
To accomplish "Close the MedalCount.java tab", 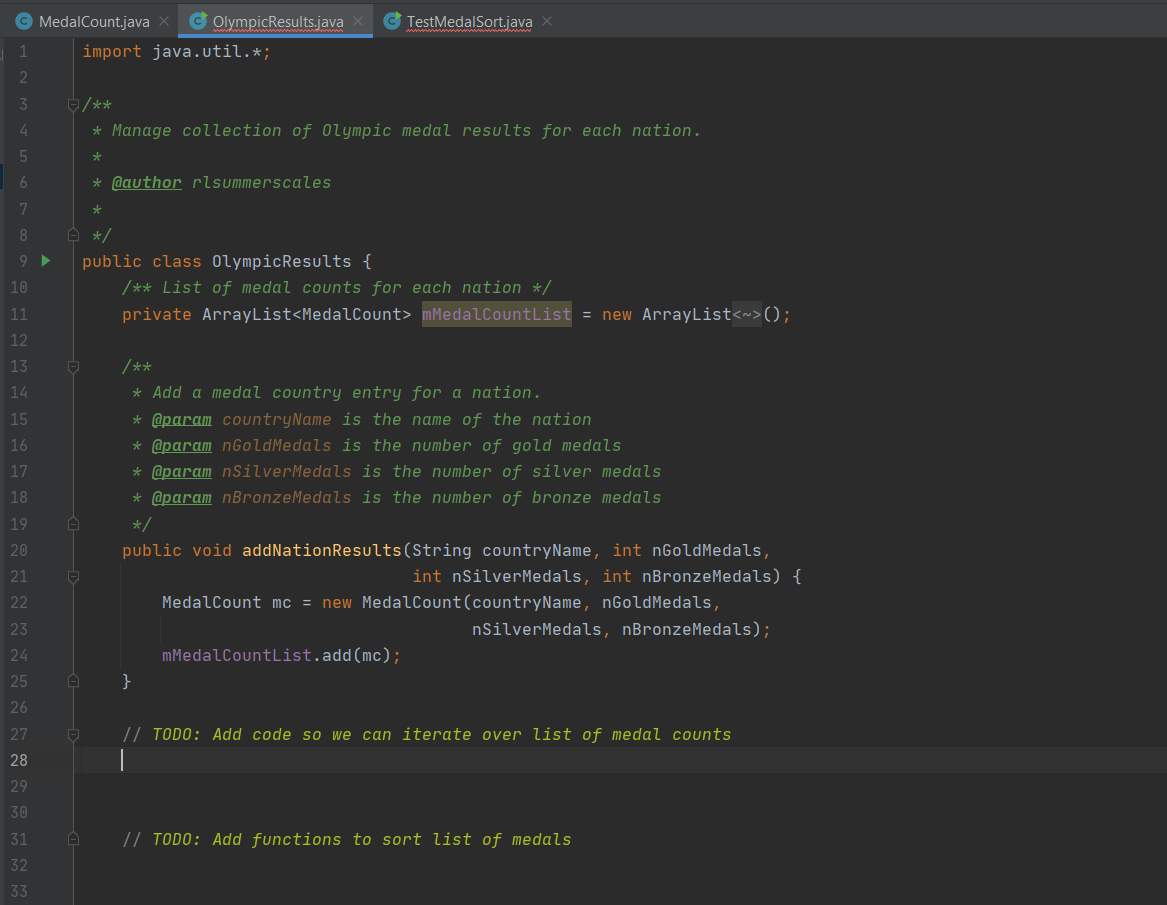I will (164, 22).
